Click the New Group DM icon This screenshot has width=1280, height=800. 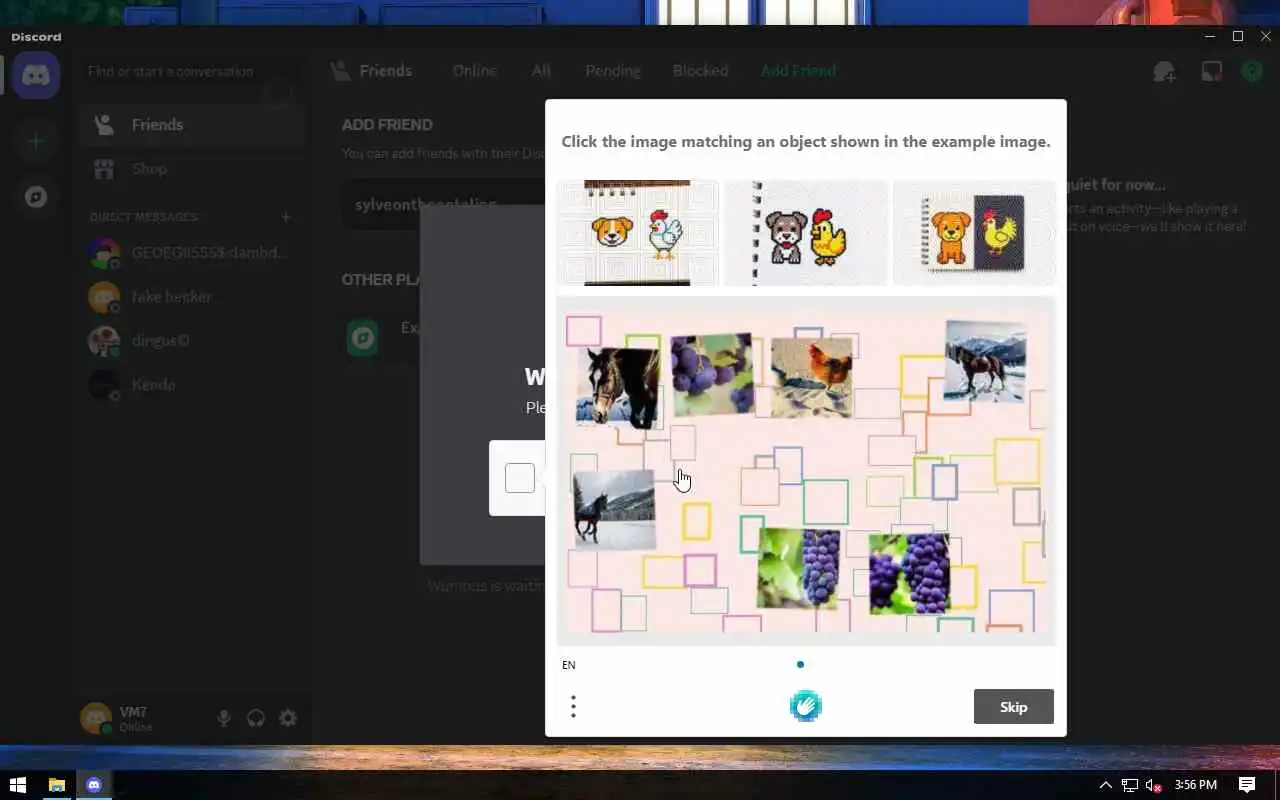1164,72
